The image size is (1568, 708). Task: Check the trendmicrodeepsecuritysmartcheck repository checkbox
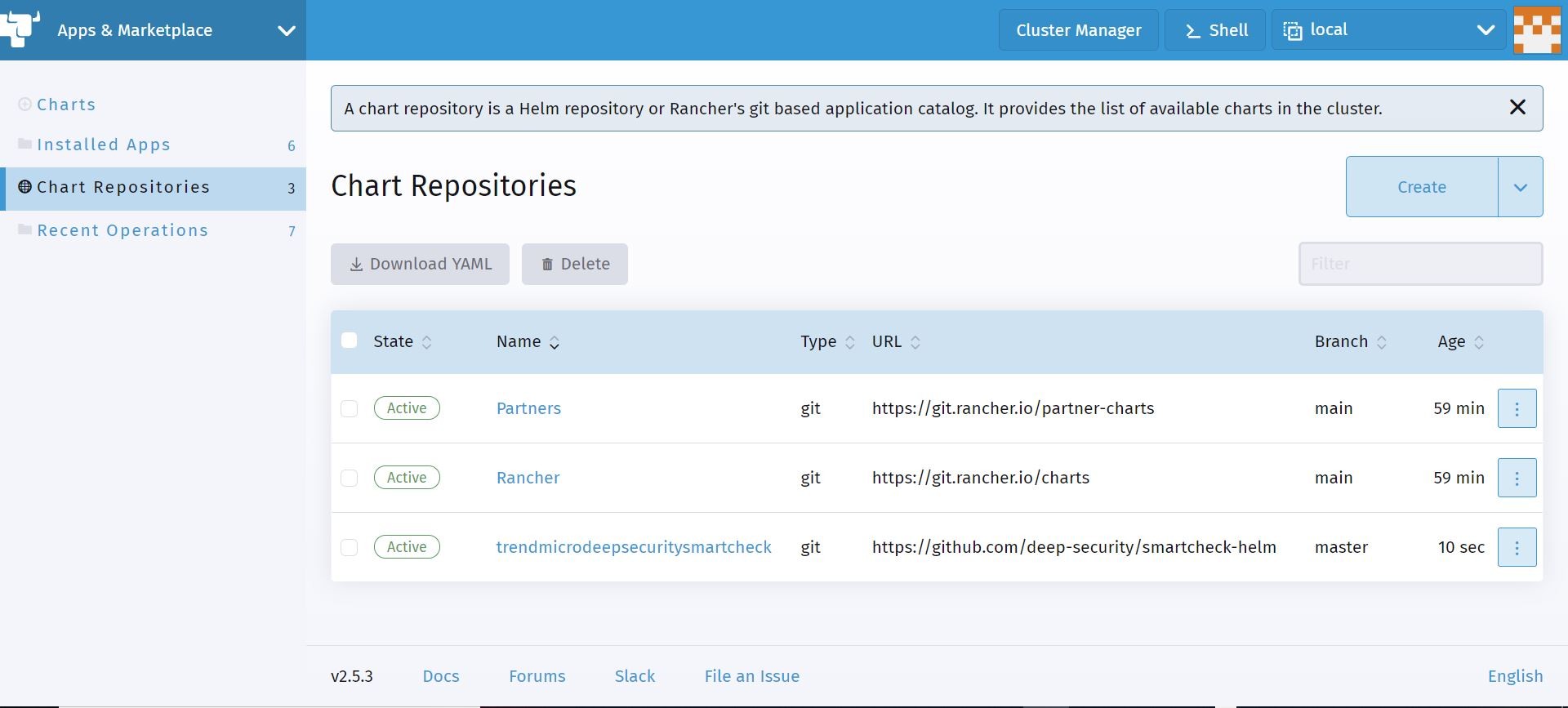coord(349,547)
